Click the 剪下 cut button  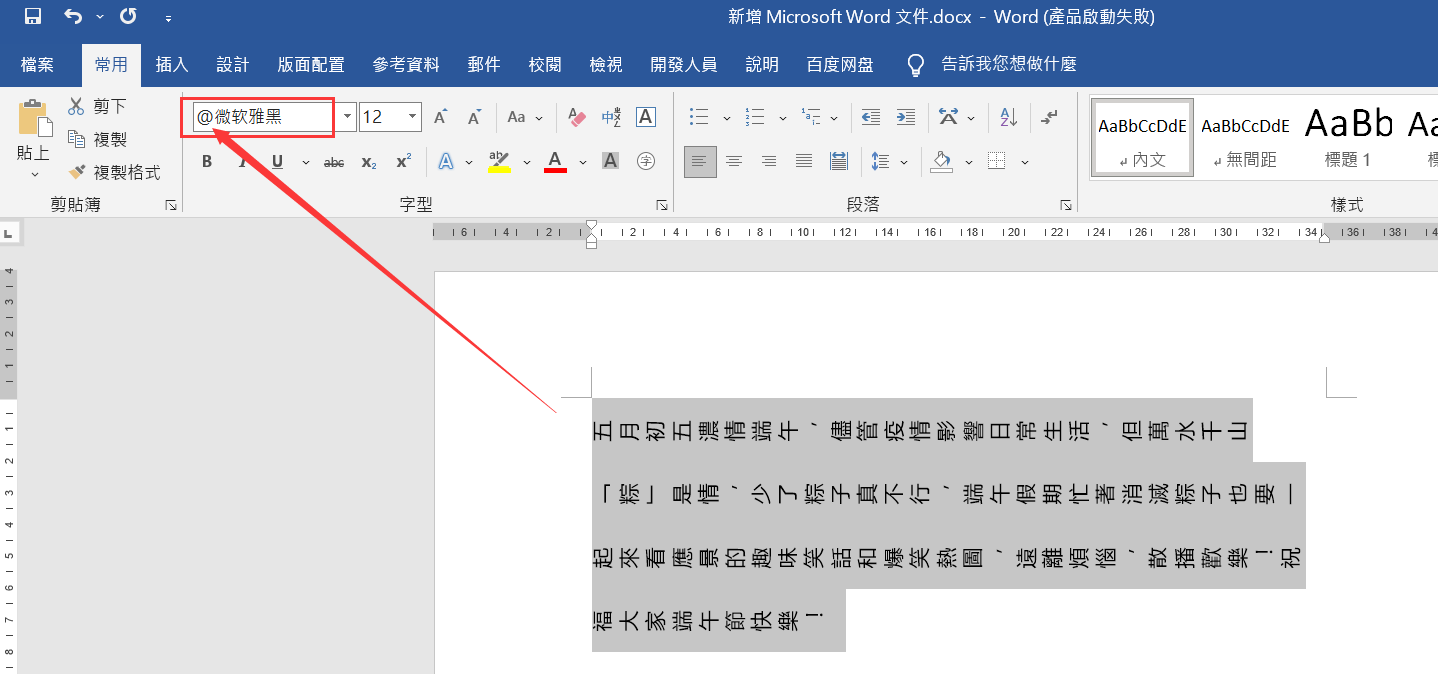(98, 106)
